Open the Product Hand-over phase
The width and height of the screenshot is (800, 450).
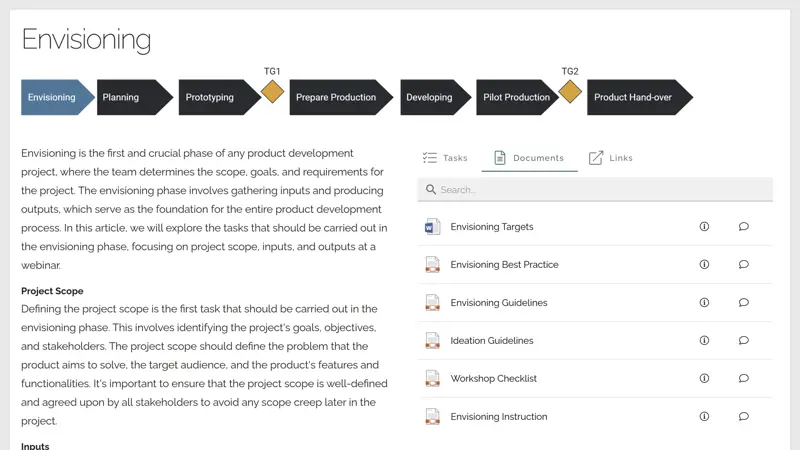pyautogui.click(x=639, y=97)
